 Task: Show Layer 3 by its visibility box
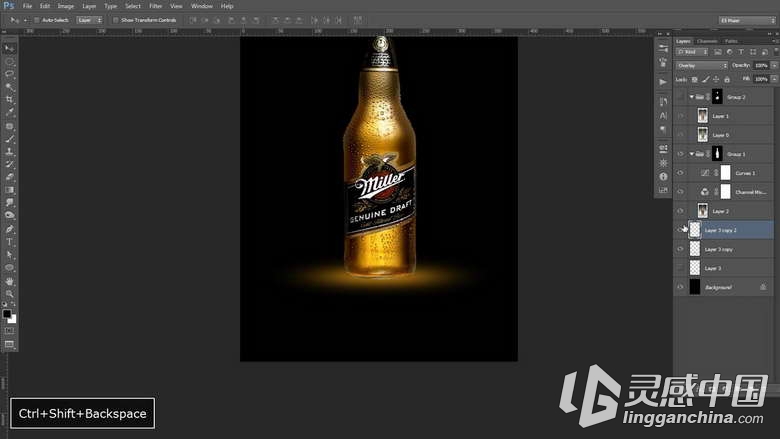click(x=680, y=268)
